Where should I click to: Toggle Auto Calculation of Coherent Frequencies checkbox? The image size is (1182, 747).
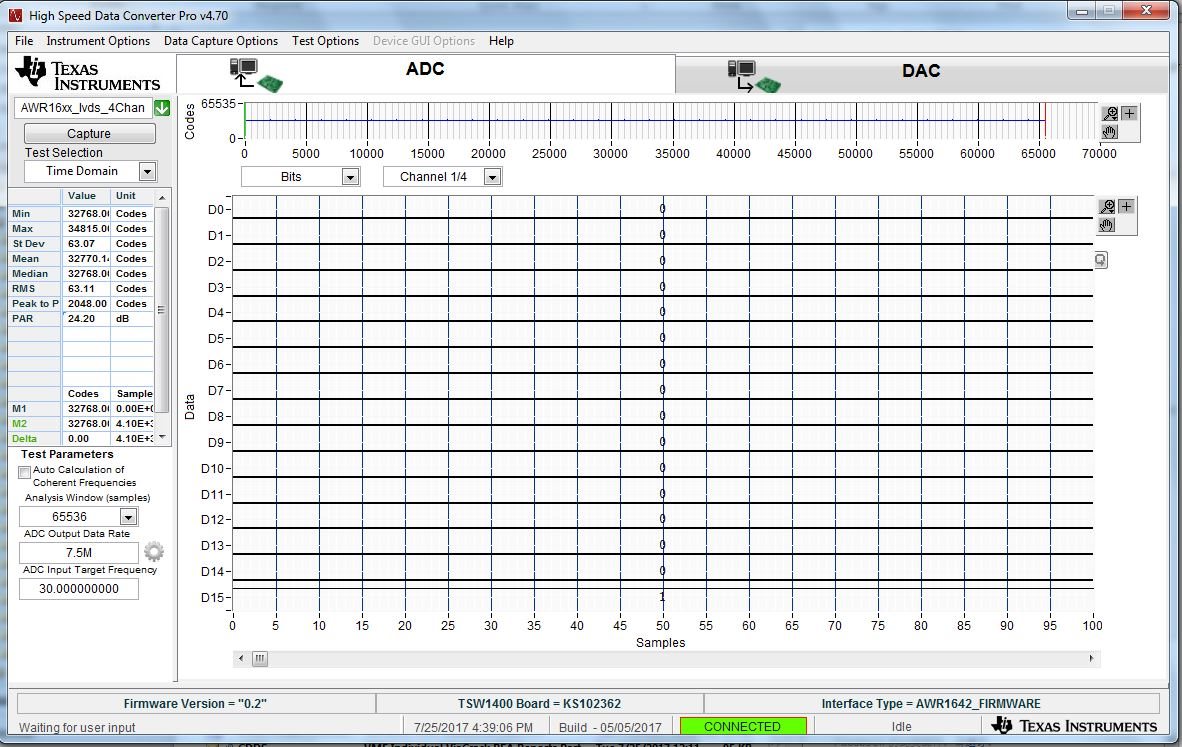pos(24,472)
